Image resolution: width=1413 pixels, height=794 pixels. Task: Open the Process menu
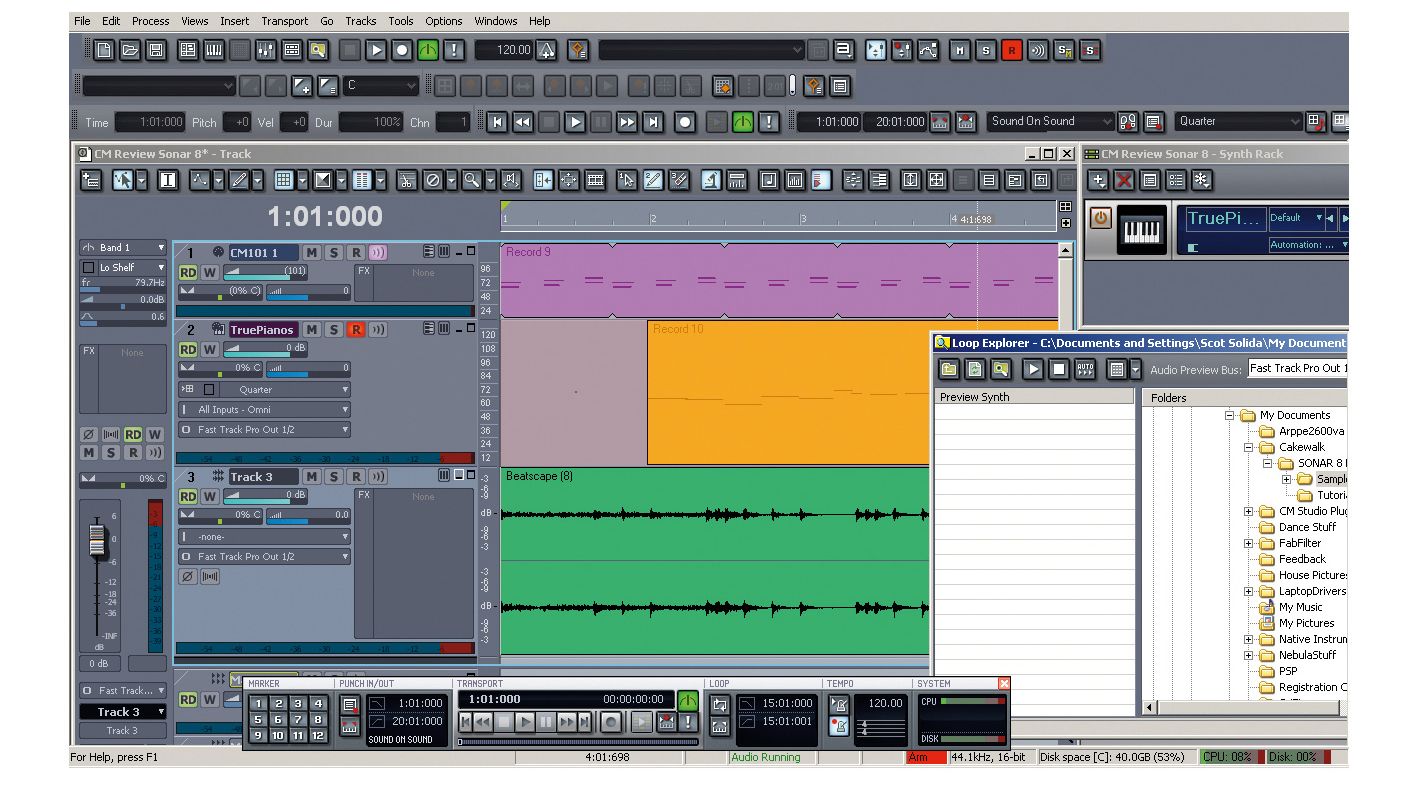pos(150,21)
